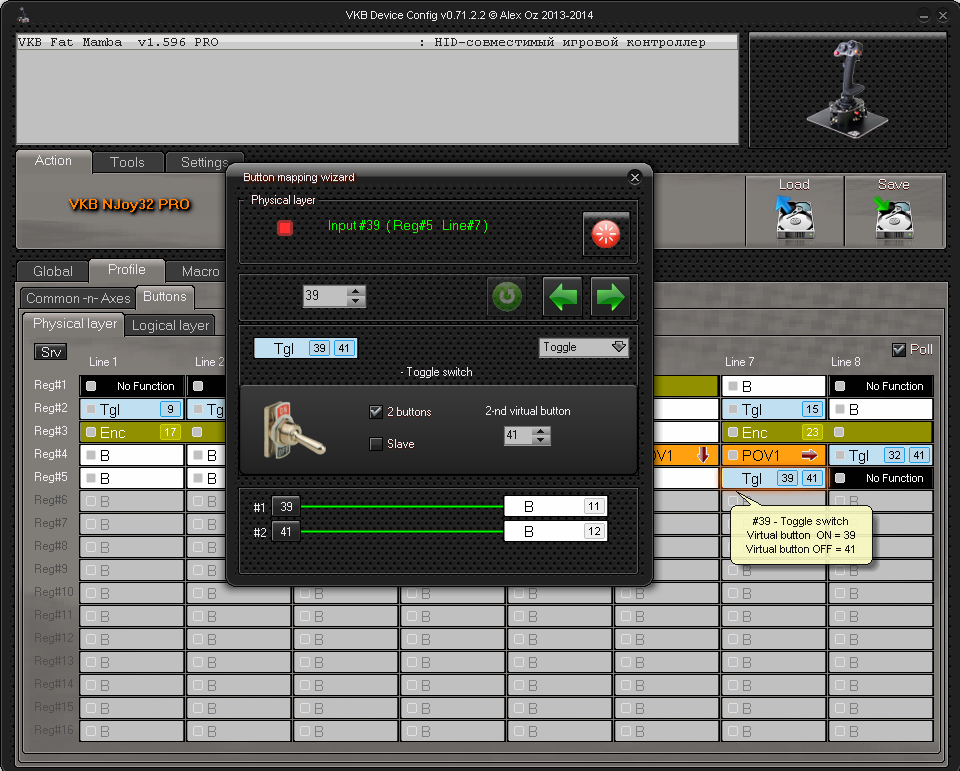
Task: Decrease the 2-nd virtual button value
Action: point(539,440)
